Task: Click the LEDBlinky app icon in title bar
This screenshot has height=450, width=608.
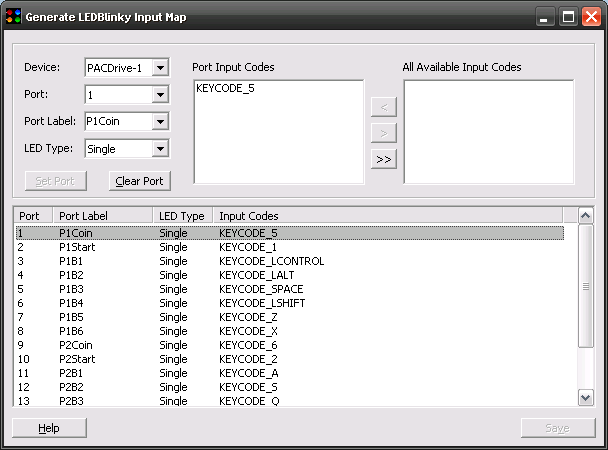Action: 13,17
